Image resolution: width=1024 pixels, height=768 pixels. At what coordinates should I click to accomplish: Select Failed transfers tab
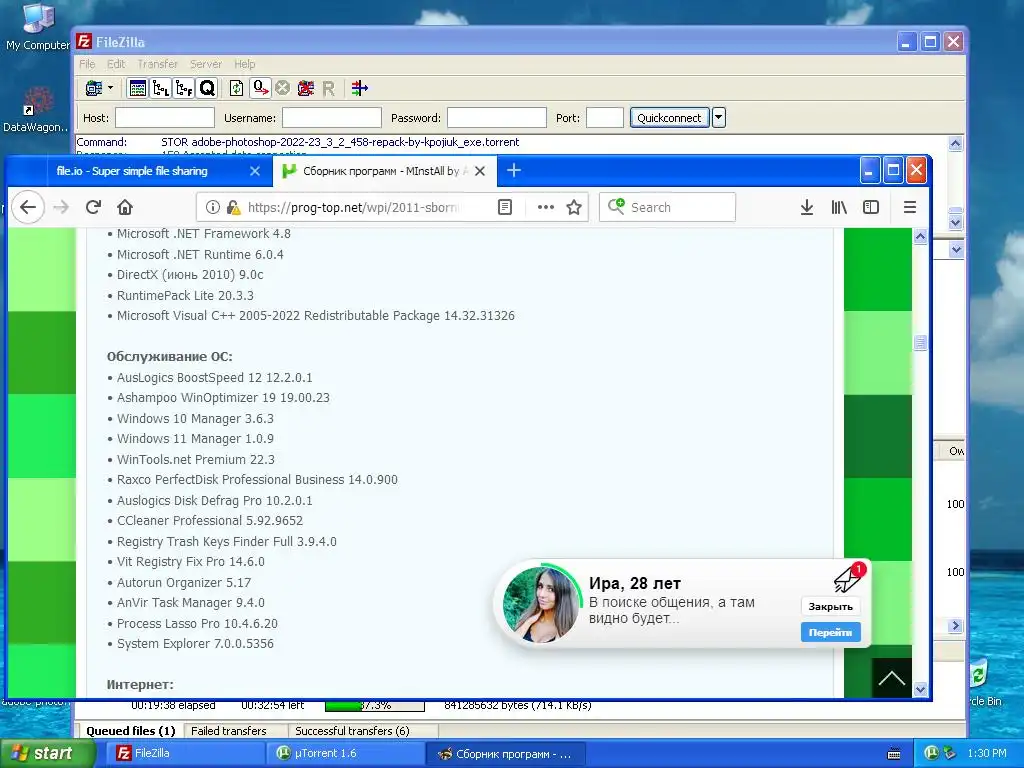[x=229, y=731]
